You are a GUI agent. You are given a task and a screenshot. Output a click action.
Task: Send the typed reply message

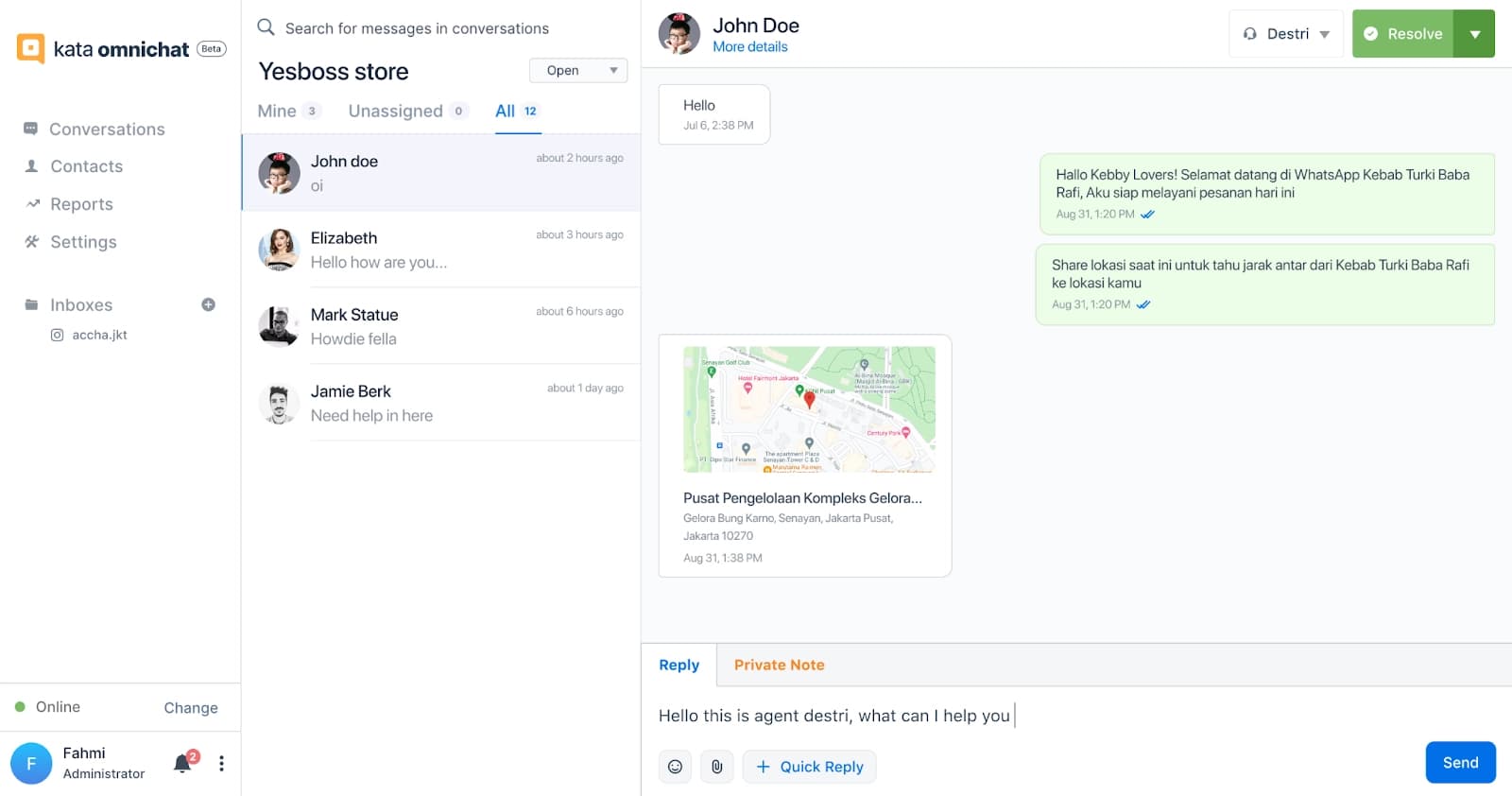click(1459, 763)
